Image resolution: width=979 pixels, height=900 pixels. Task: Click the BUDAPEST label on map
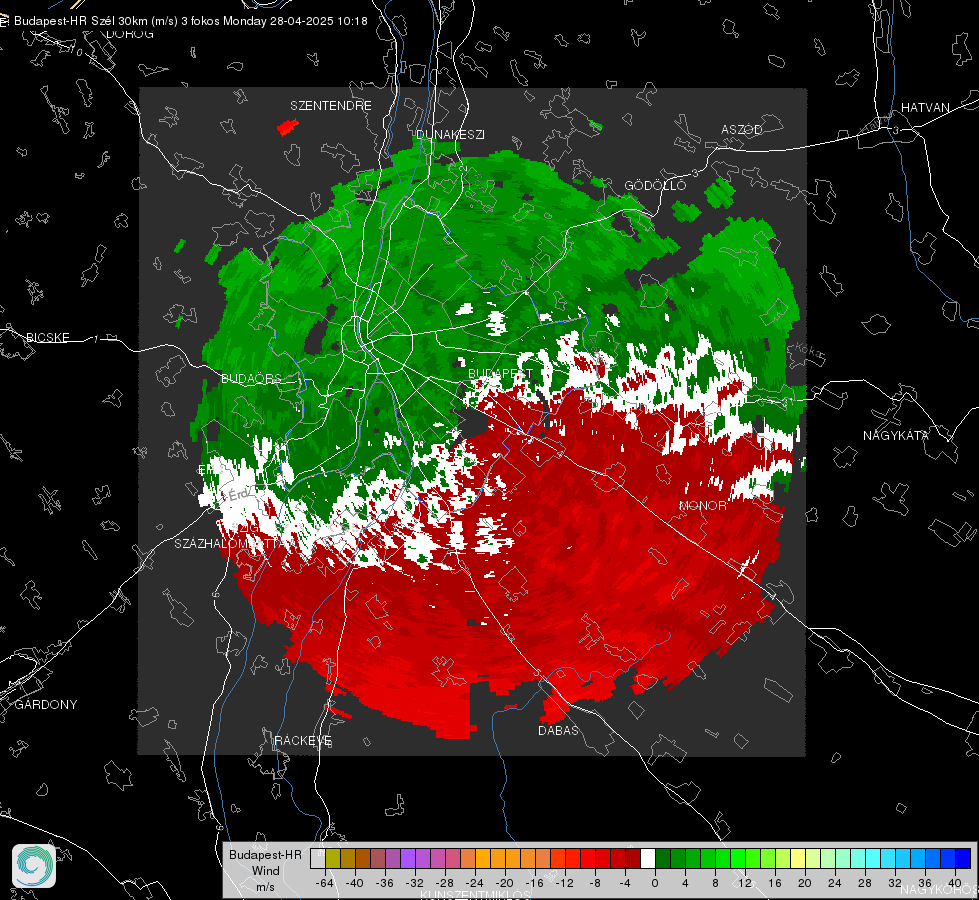coord(500,373)
